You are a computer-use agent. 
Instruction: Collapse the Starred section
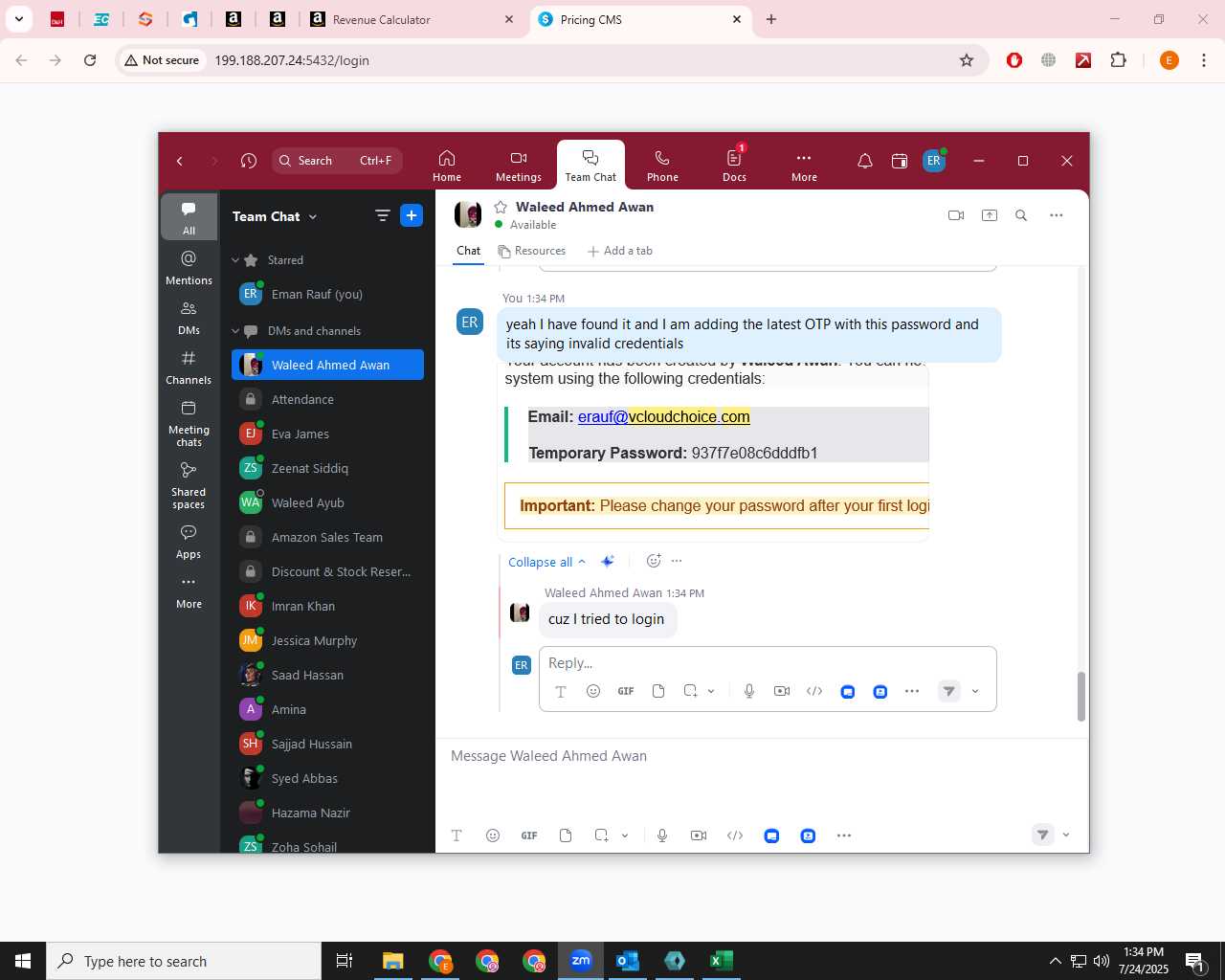pyautogui.click(x=235, y=260)
